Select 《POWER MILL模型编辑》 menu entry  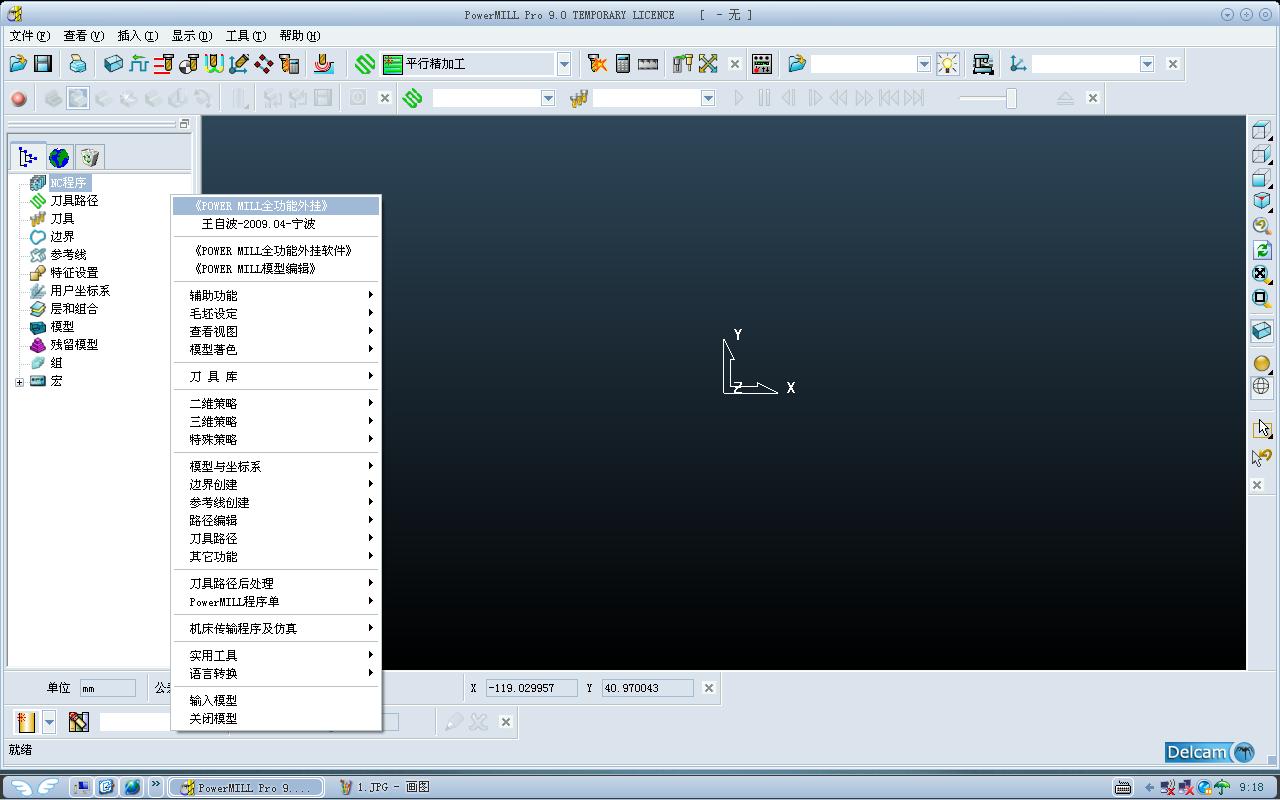(x=276, y=268)
